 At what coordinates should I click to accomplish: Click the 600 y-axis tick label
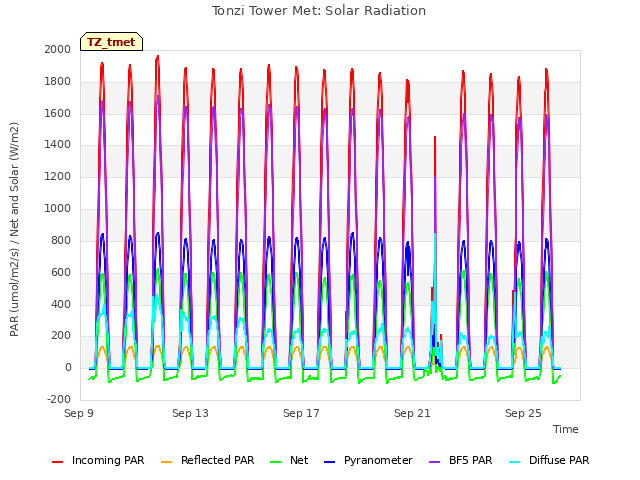click(61, 272)
